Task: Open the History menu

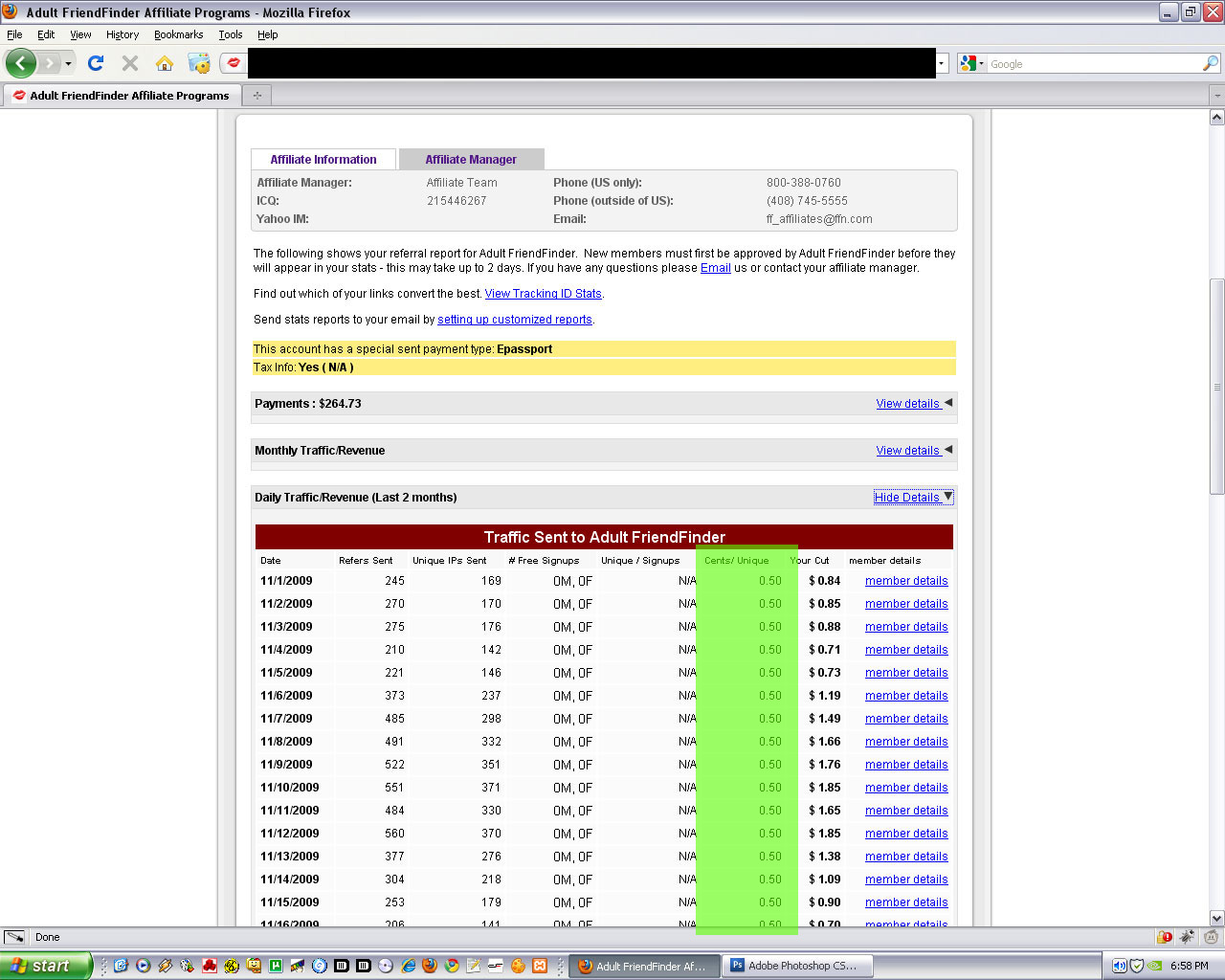Action: (x=122, y=34)
